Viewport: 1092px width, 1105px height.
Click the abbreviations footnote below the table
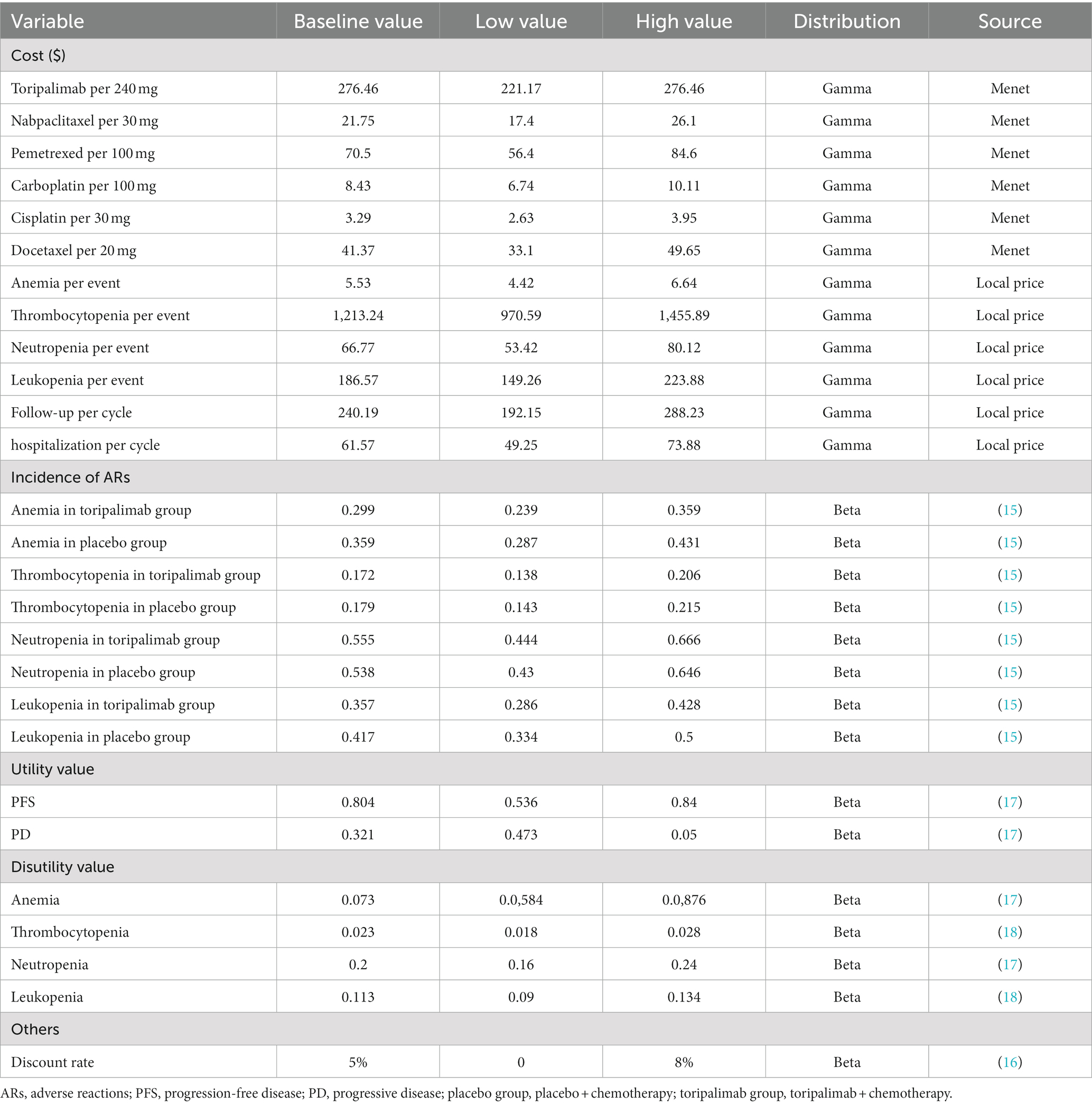click(476, 1093)
